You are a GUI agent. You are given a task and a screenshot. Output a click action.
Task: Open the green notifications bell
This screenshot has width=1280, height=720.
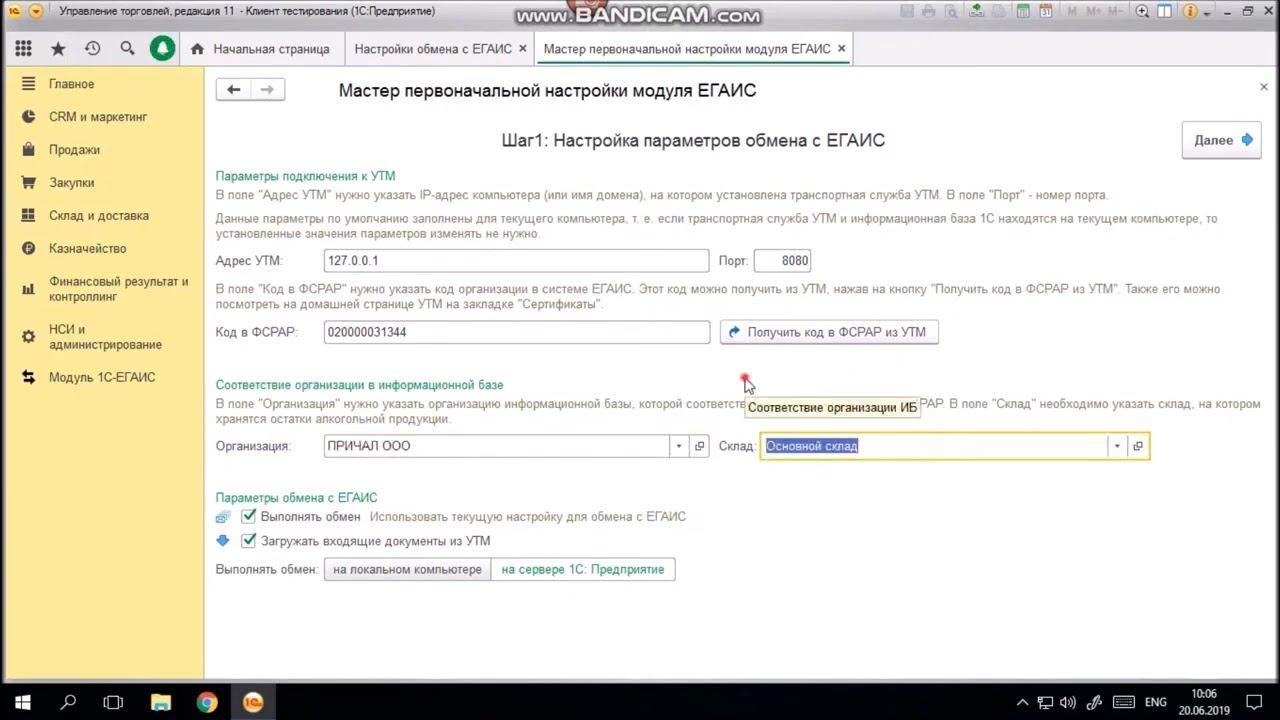pyautogui.click(x=162, y=48)
